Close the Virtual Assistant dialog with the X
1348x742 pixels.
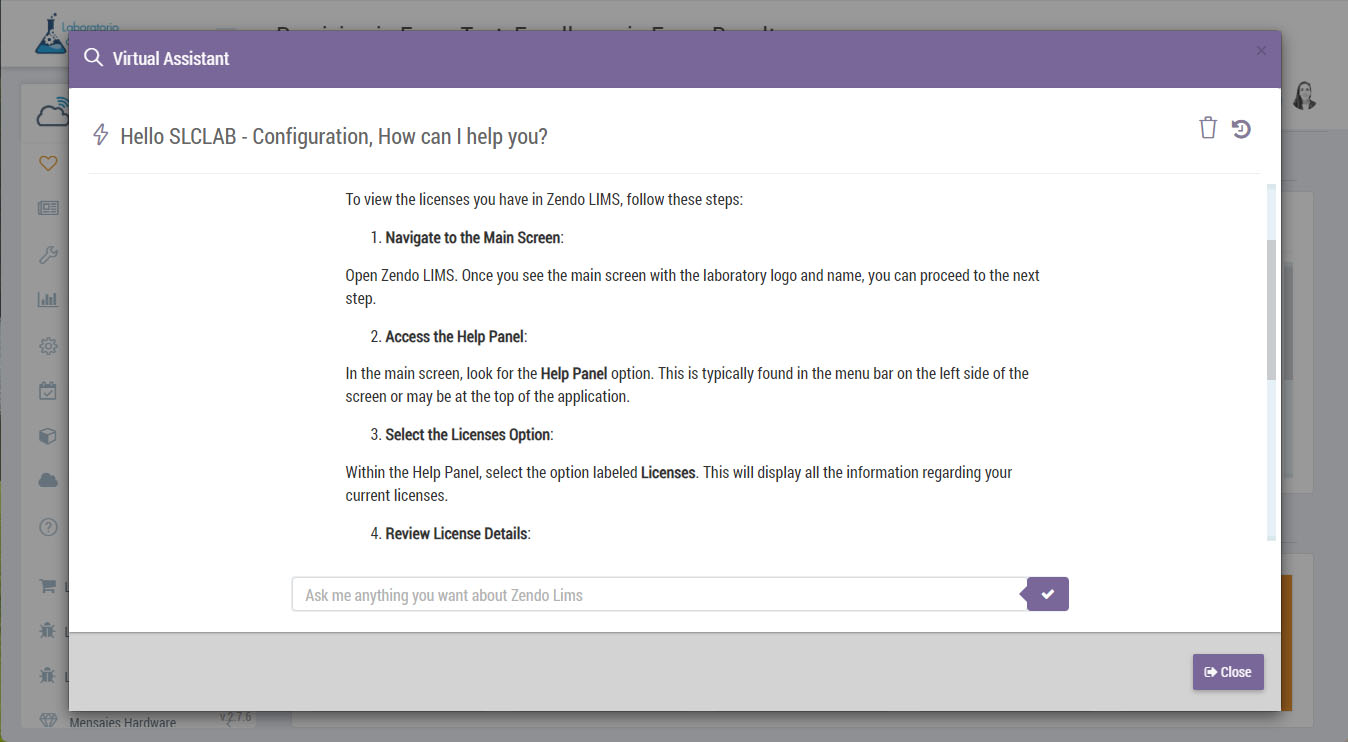(x=1261, y=51)
